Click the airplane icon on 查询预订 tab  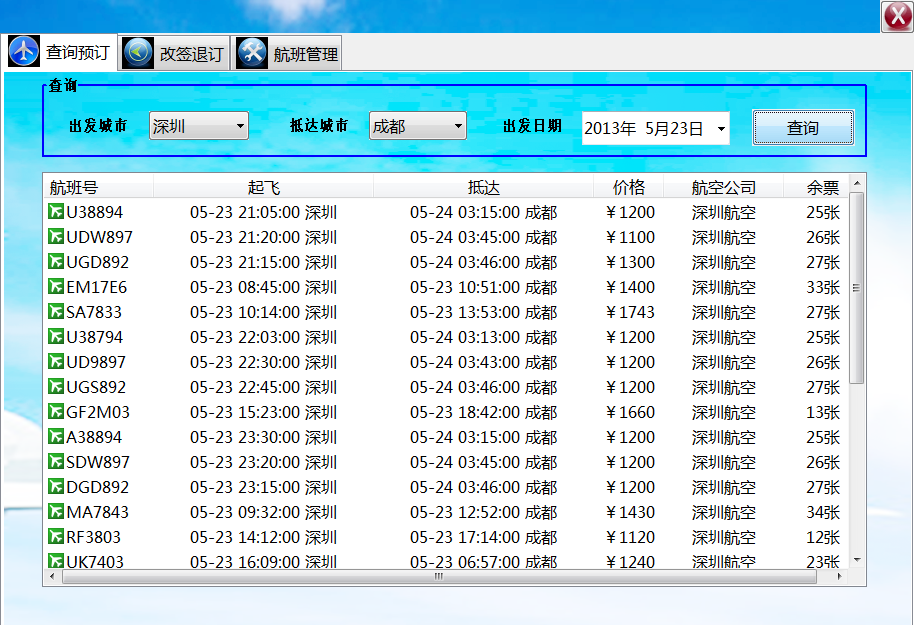[x=24, y=51]
